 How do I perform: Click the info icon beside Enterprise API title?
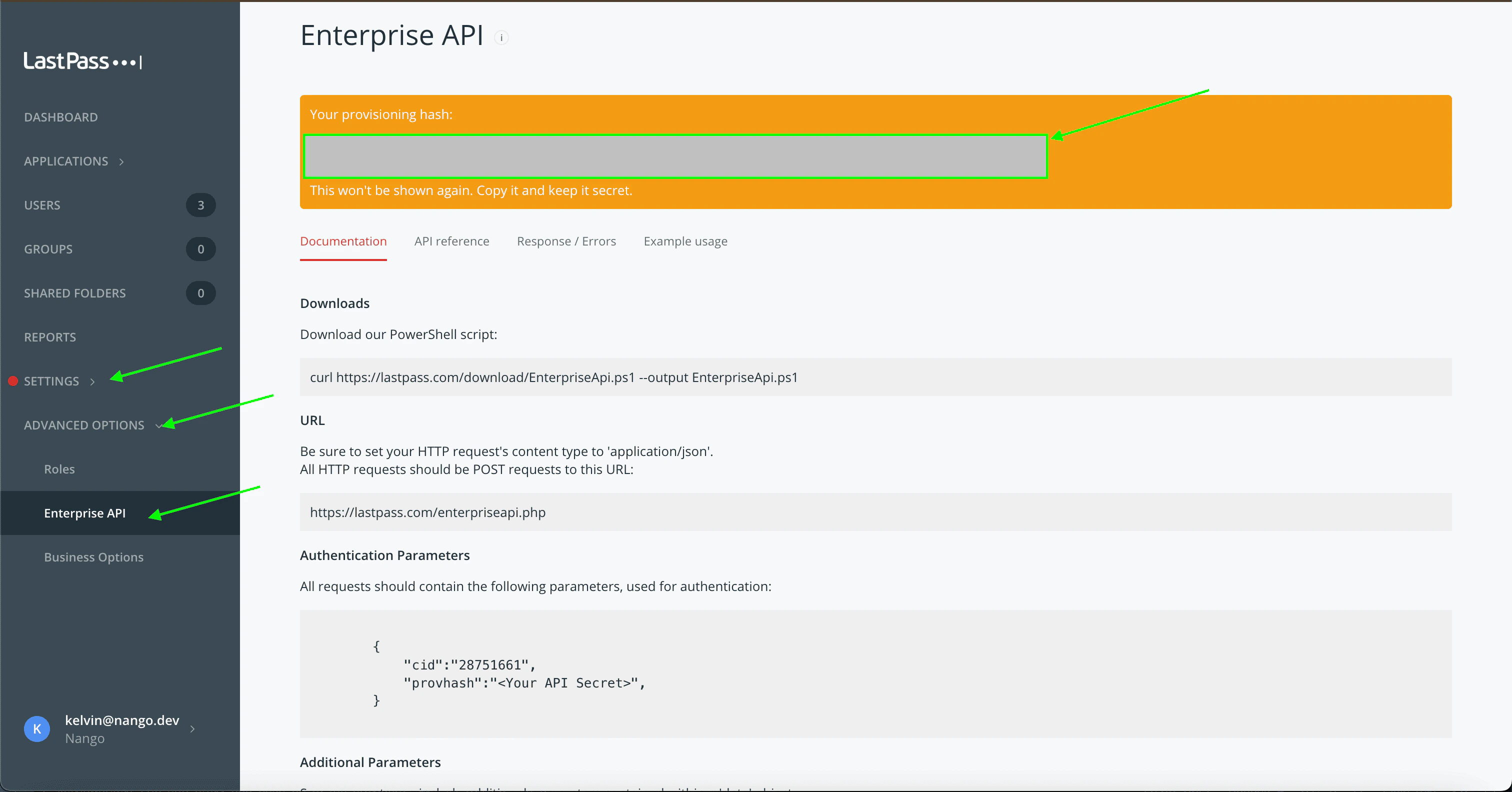click(x=500, y=37)
